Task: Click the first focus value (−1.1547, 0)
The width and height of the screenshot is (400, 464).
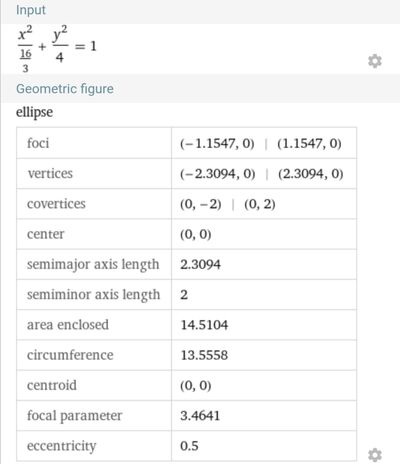Action: tap(217, 144)
